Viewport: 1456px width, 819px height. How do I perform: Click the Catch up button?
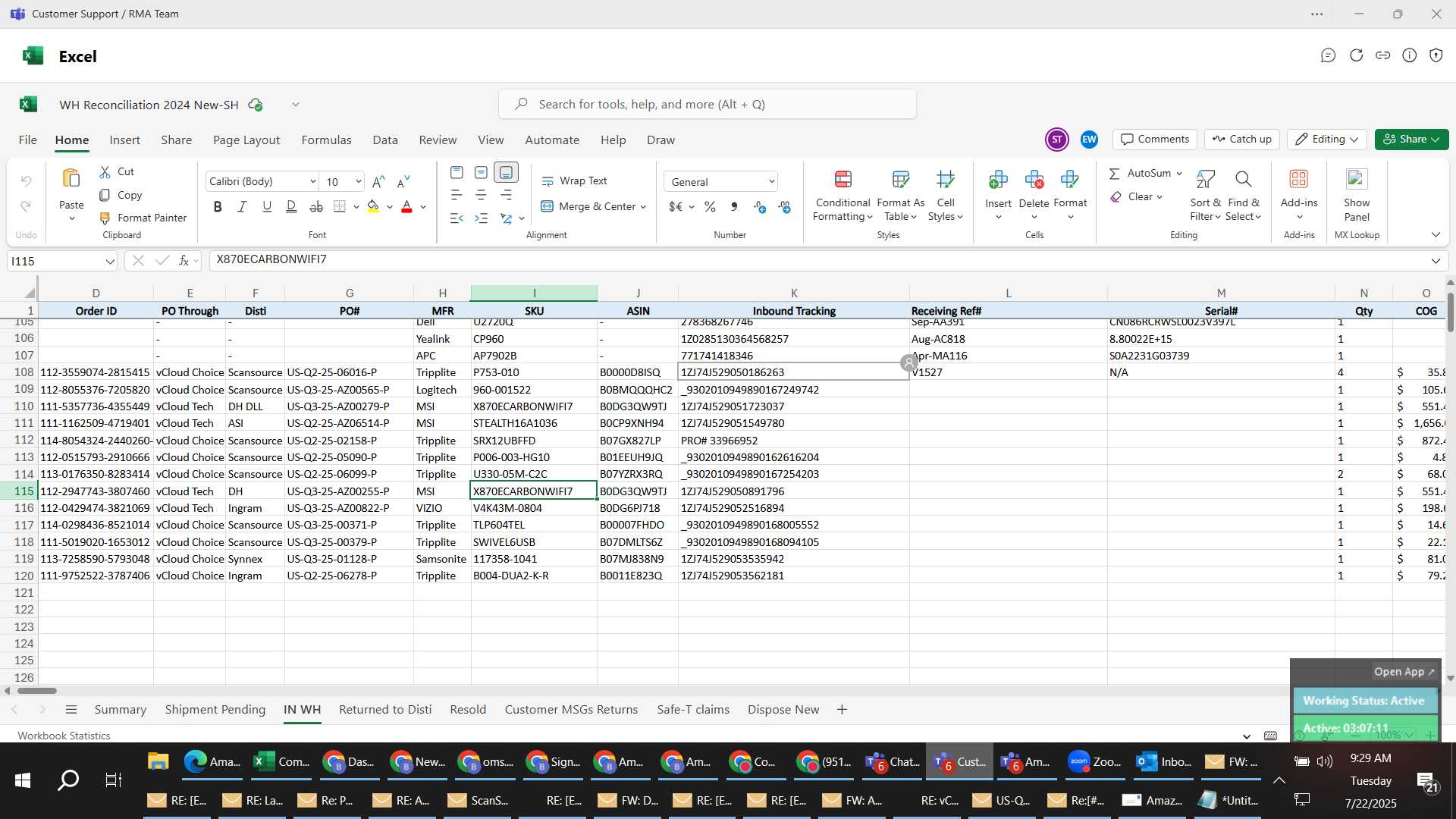[1242, 140]
